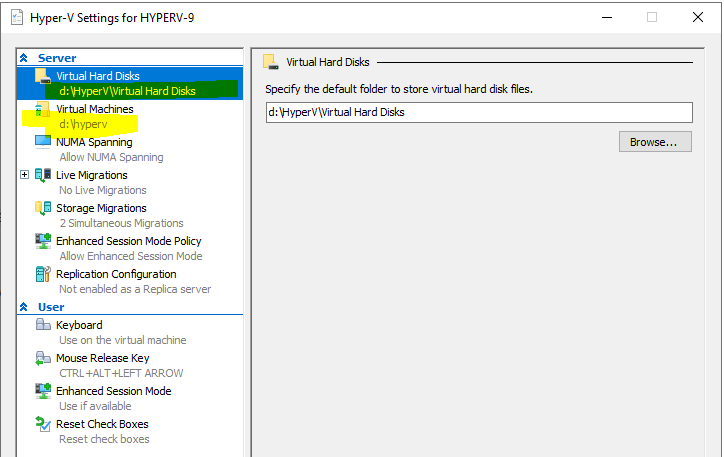Click the Browse... button
The image size is (724, 457).
click(x=655, y=142)
